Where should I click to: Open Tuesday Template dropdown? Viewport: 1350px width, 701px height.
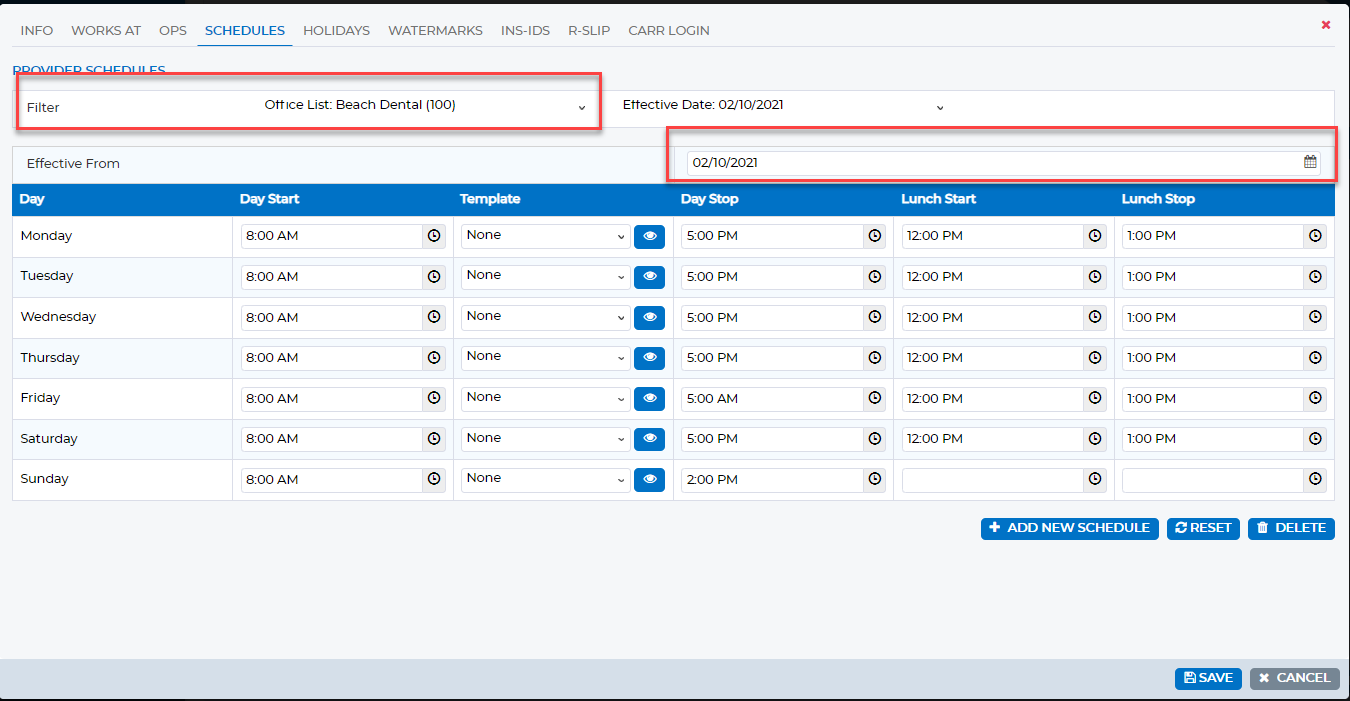coord(545,276)
